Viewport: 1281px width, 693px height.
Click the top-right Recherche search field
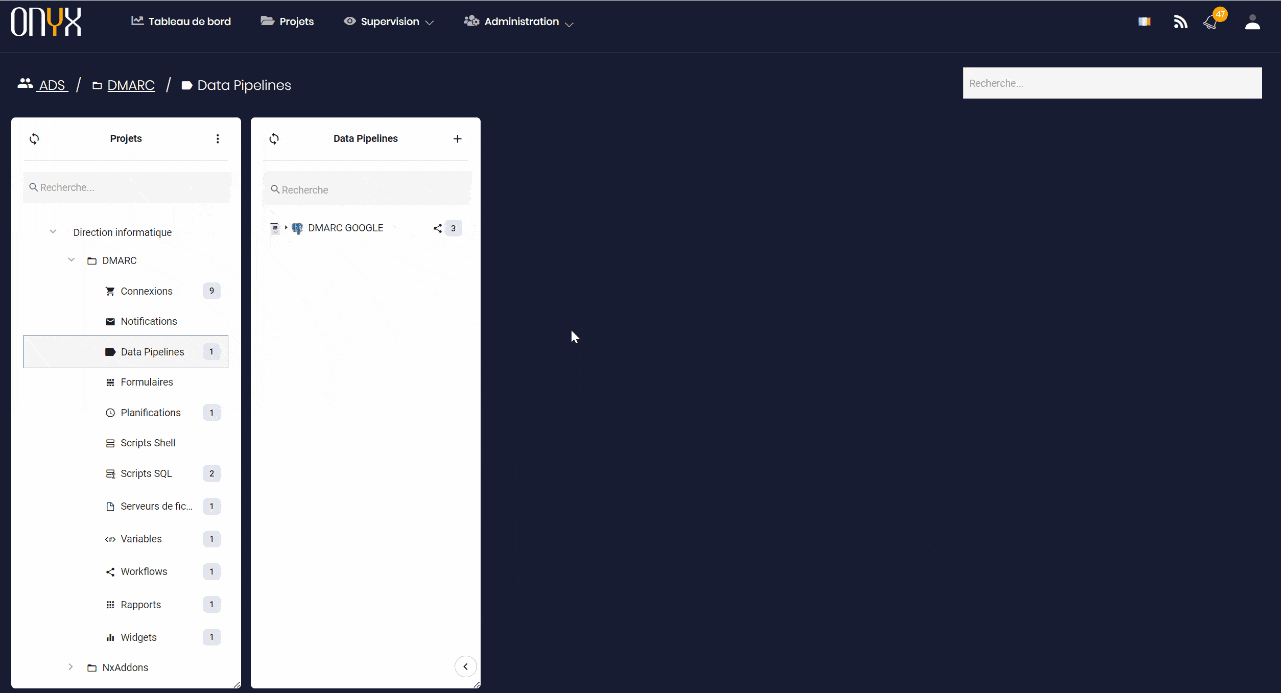[x=1111, y=83]
